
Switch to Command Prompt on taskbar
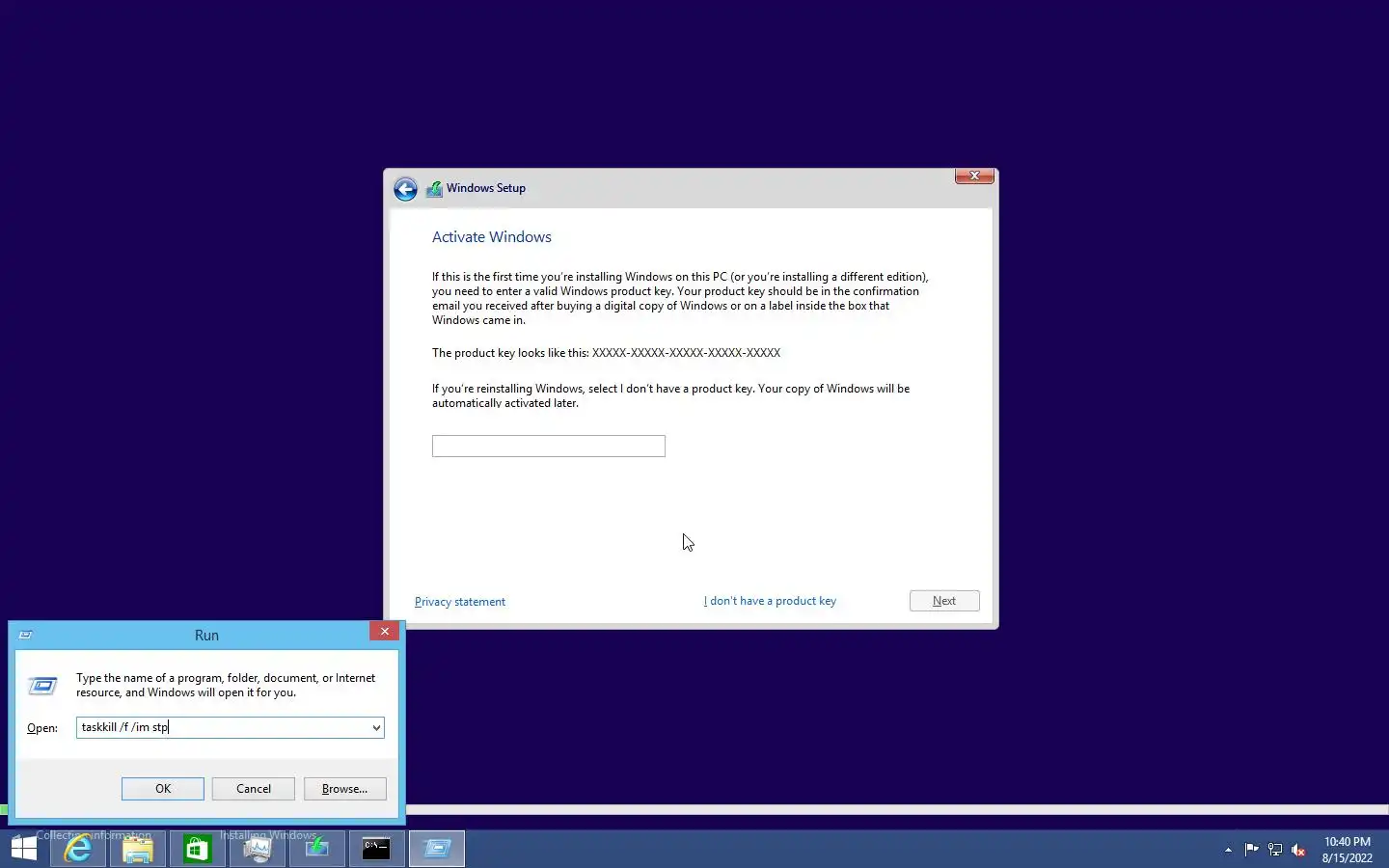377,849
